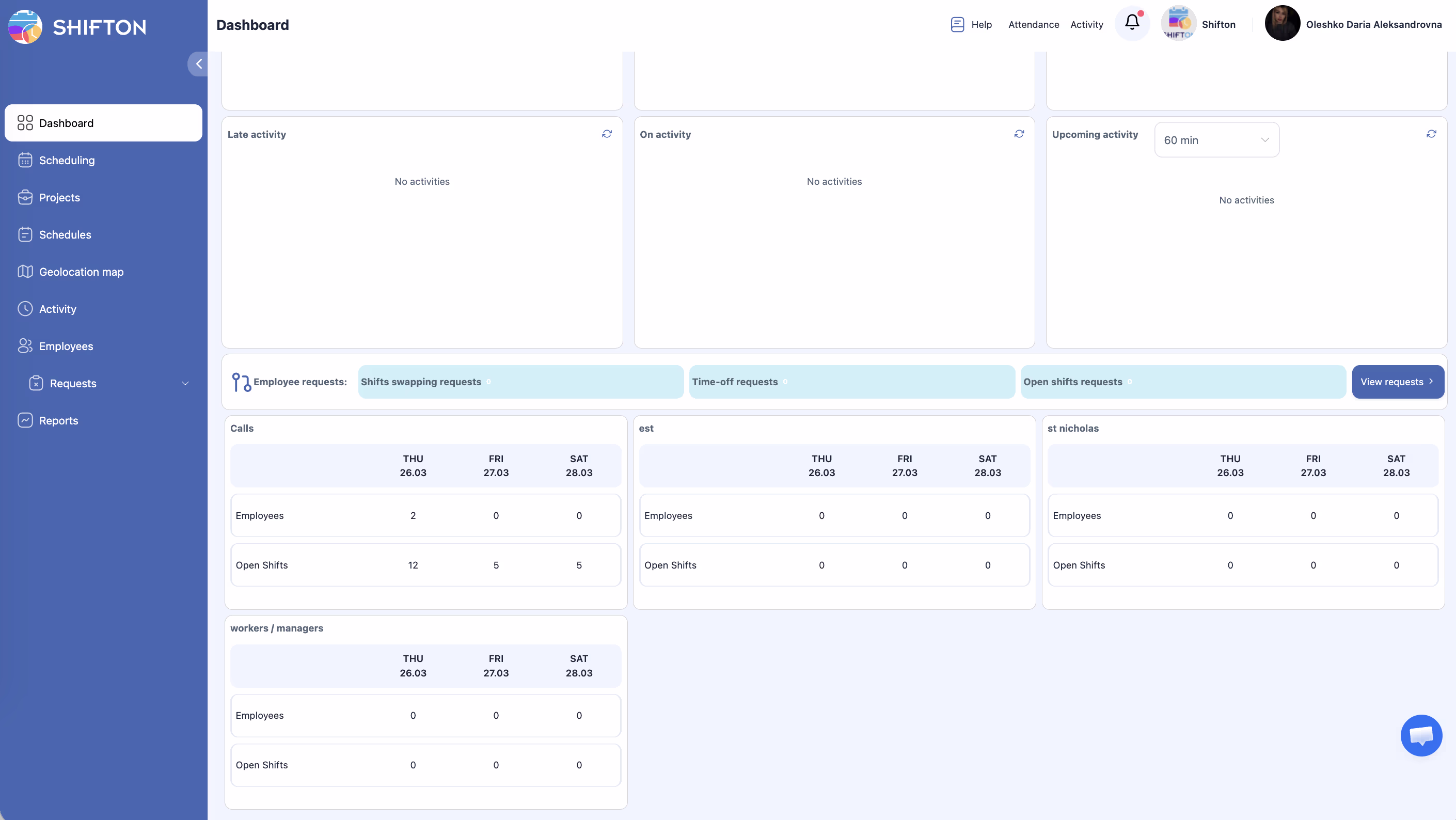Refresh the On activity panel

(x=1019, y=134)
